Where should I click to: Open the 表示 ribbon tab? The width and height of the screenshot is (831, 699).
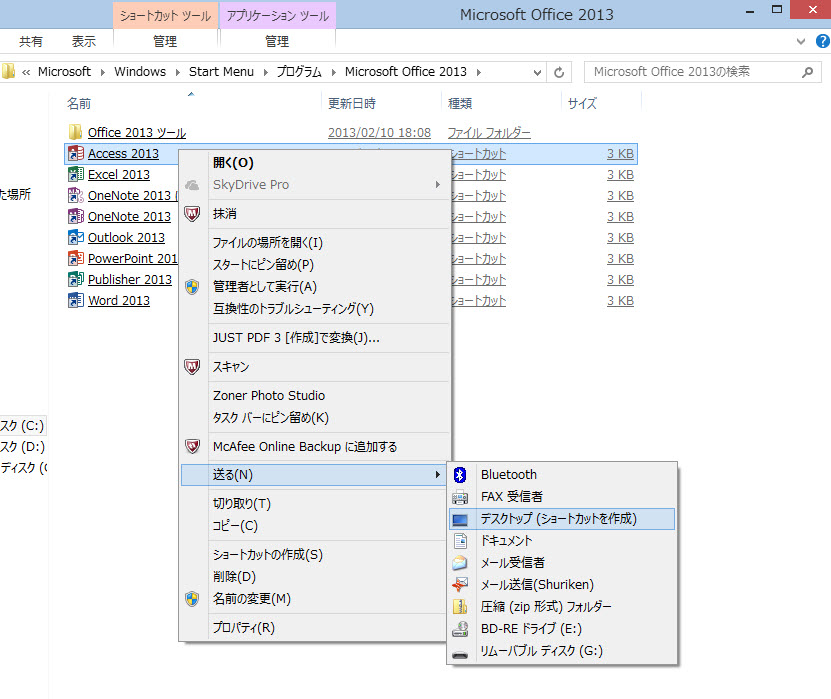click(x=84, y=41)
